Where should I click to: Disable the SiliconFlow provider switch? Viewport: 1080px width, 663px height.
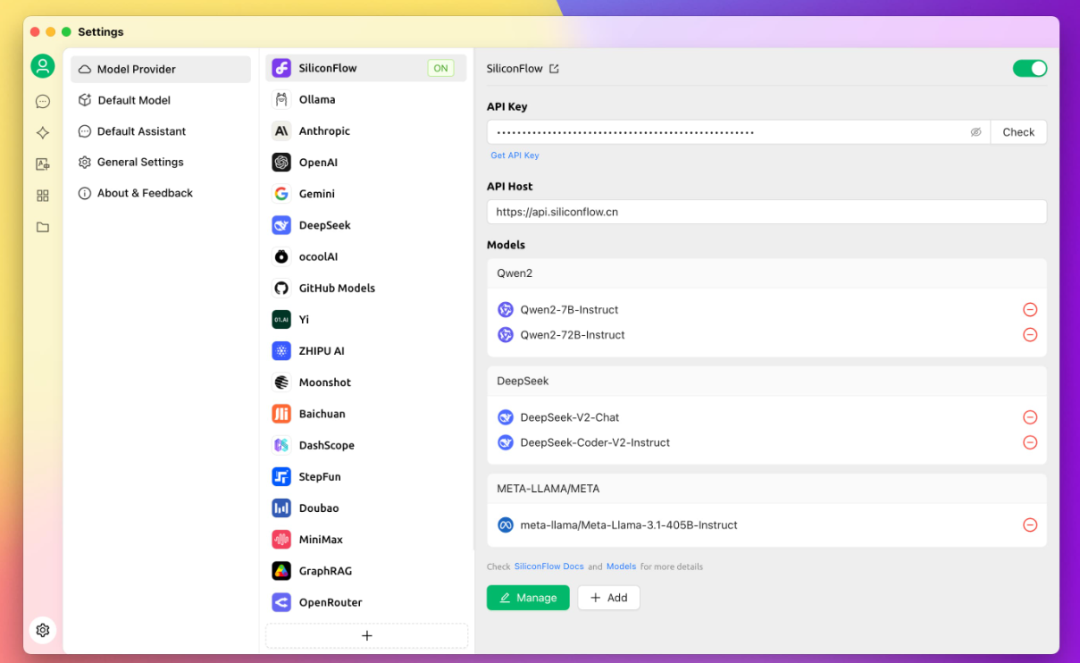coord(1029,68)
